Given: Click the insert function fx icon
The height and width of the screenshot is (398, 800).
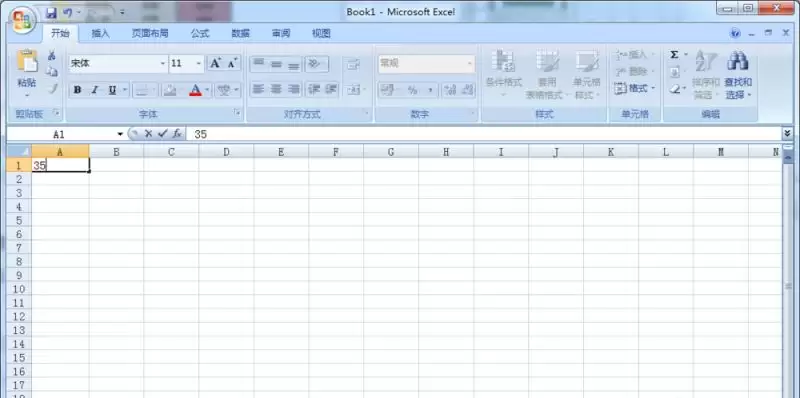Looking at the screenshot, I should coord(177,134).
